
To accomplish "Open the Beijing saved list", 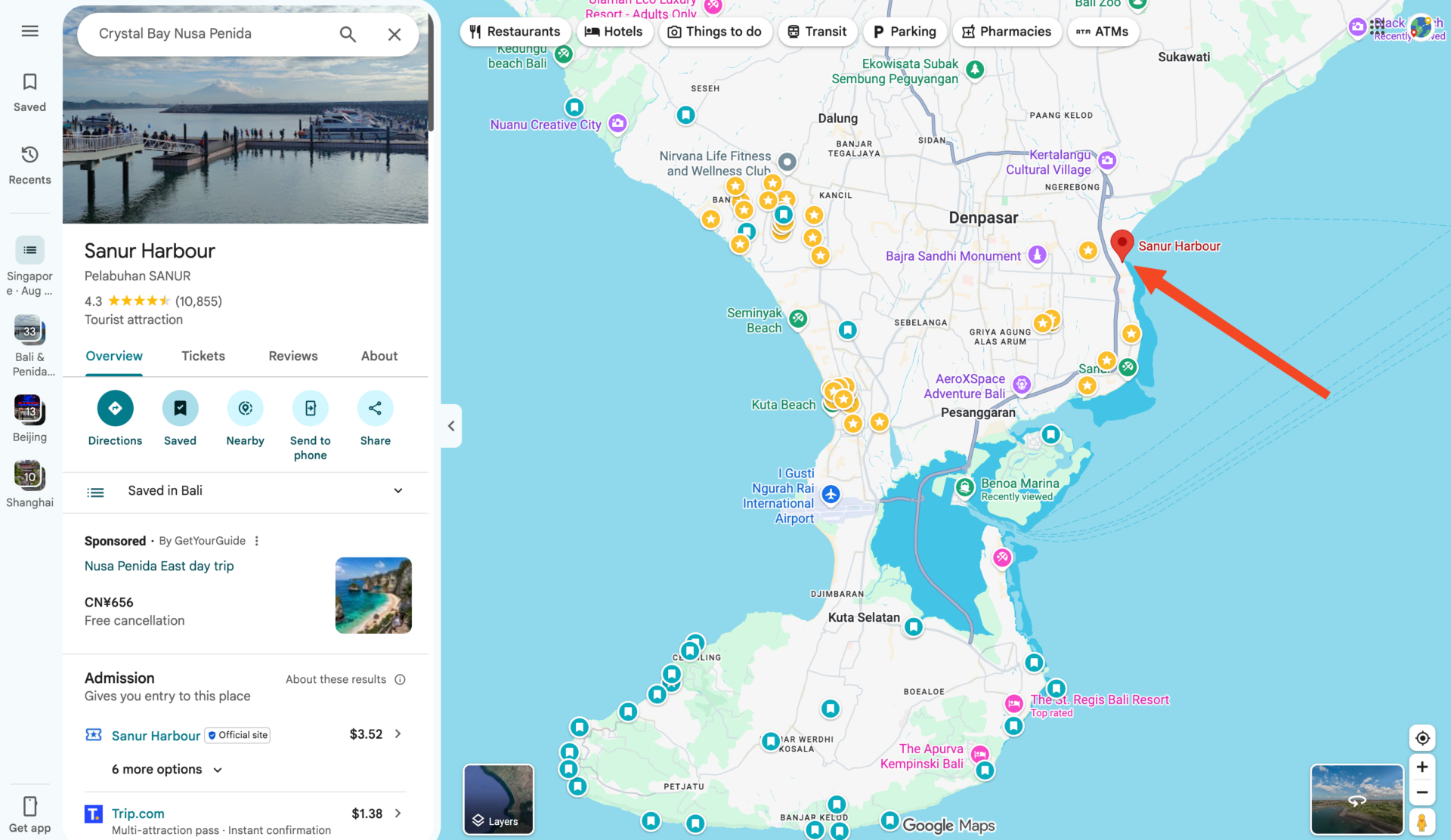I will pos(29,418).
